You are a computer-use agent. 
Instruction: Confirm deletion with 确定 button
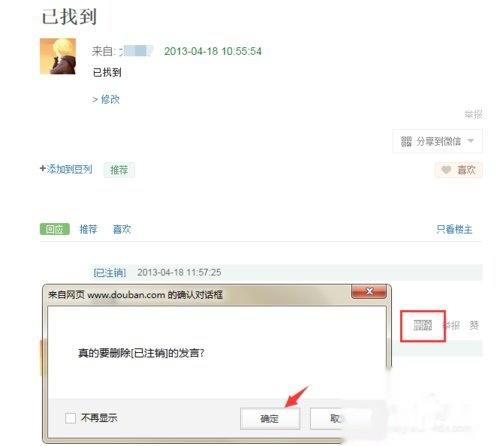pyautogui.click(x=270, y=419)
